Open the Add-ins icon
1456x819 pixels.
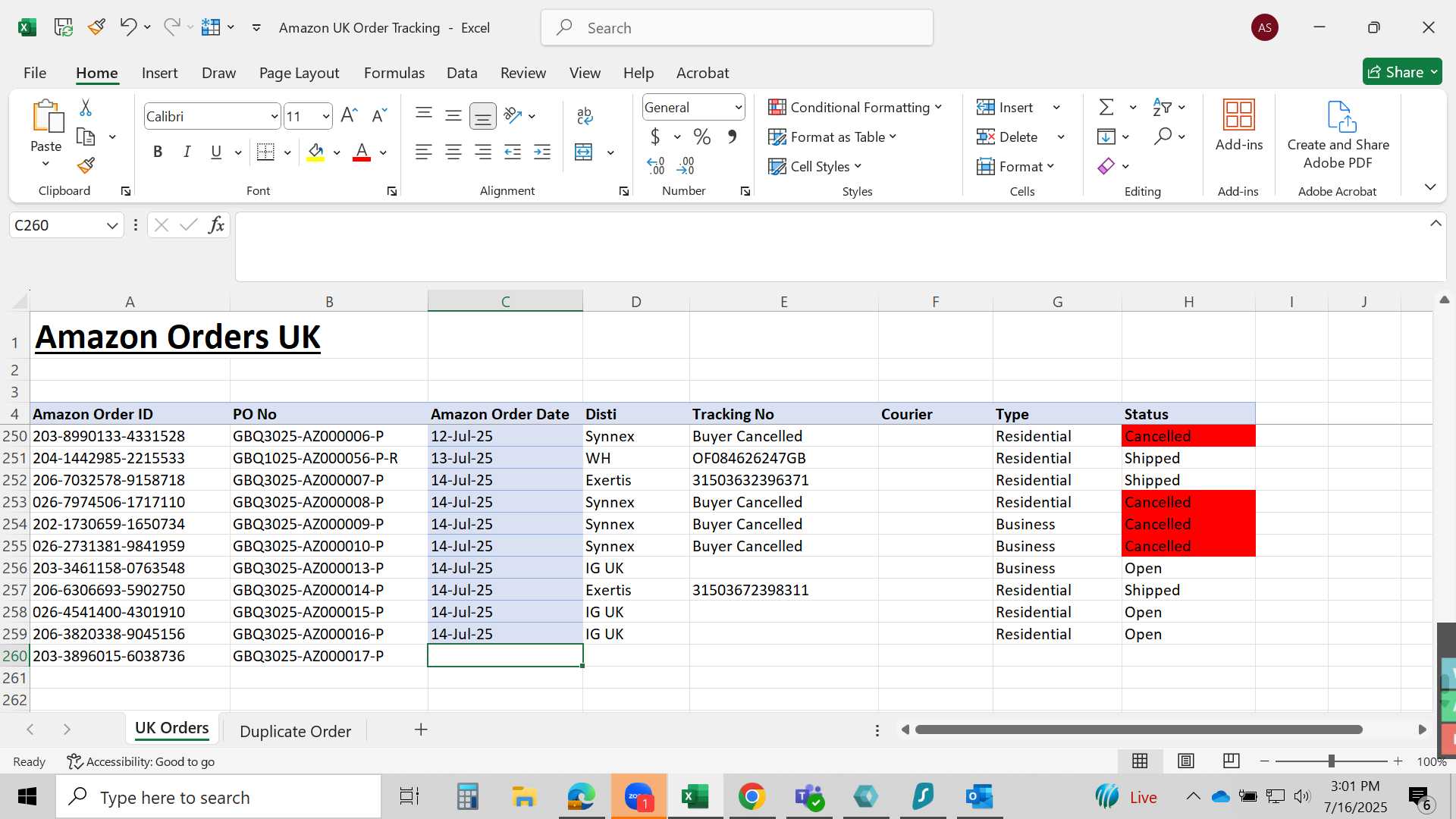(x=1239, y=126)
